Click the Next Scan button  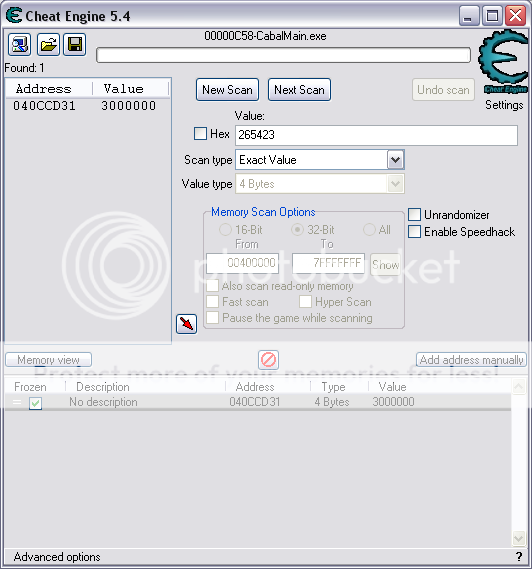pos(299,90)
